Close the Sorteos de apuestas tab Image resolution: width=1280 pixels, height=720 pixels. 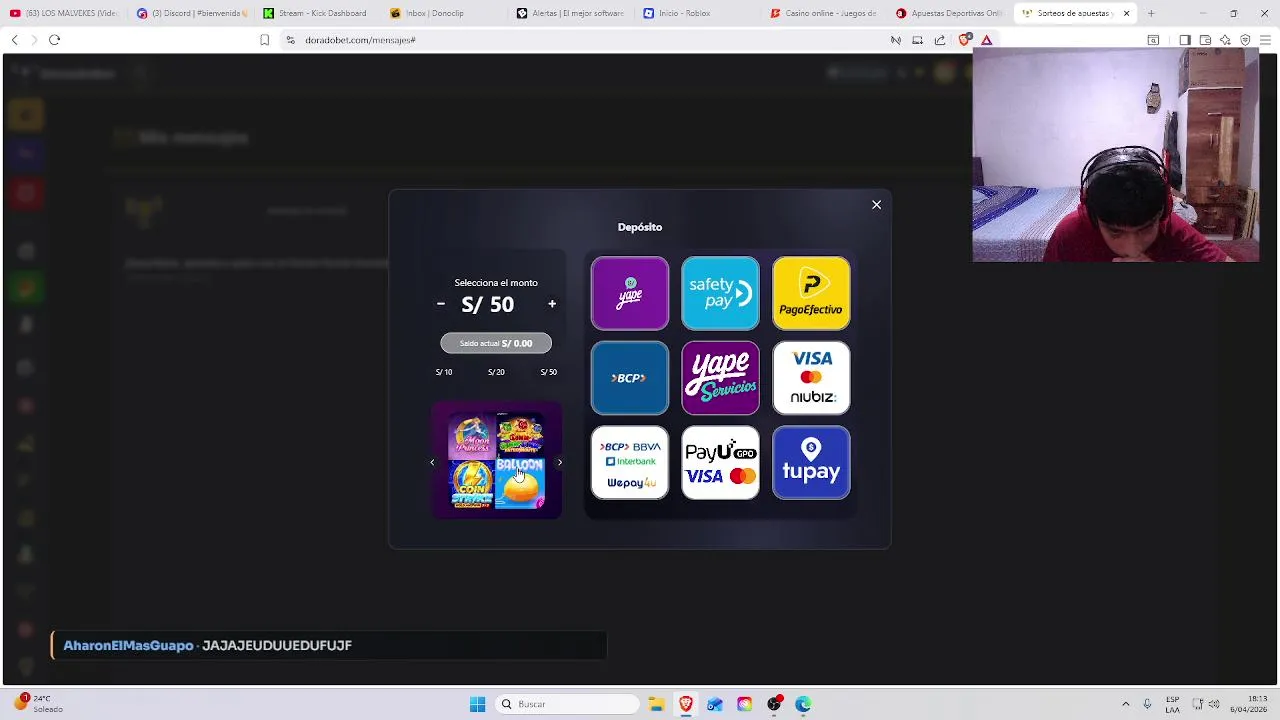tap(1126, 13)
